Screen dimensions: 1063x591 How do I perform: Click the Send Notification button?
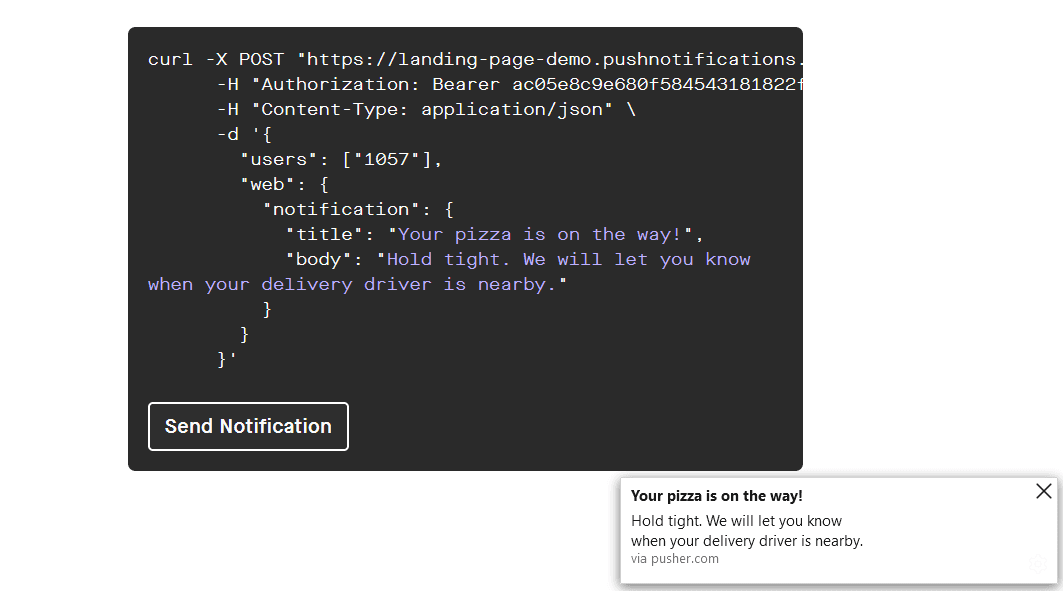[248, 426]
